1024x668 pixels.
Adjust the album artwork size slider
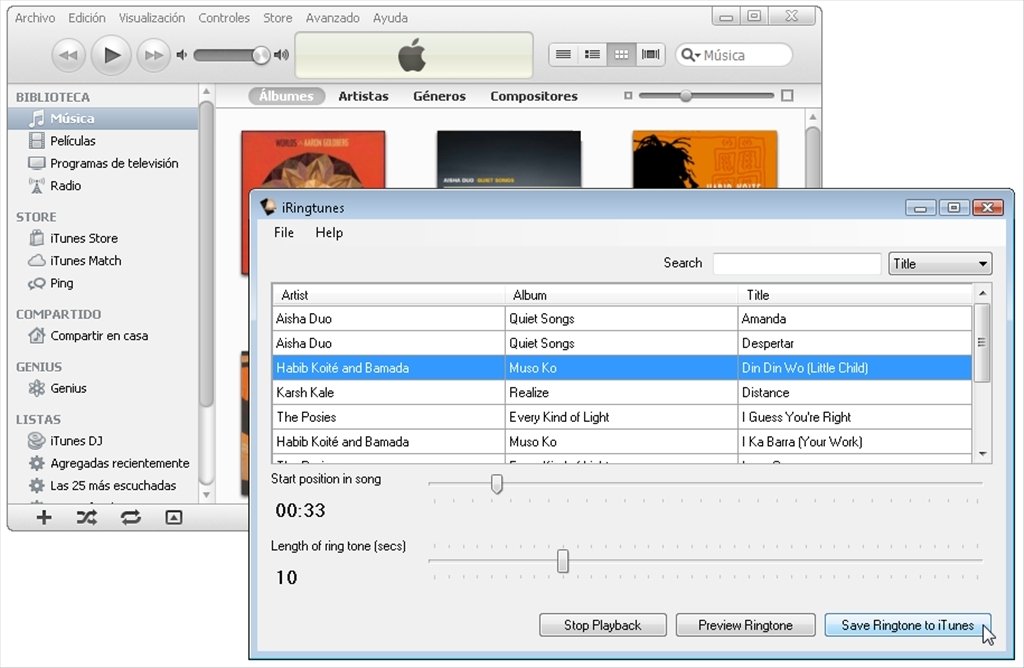685,95
